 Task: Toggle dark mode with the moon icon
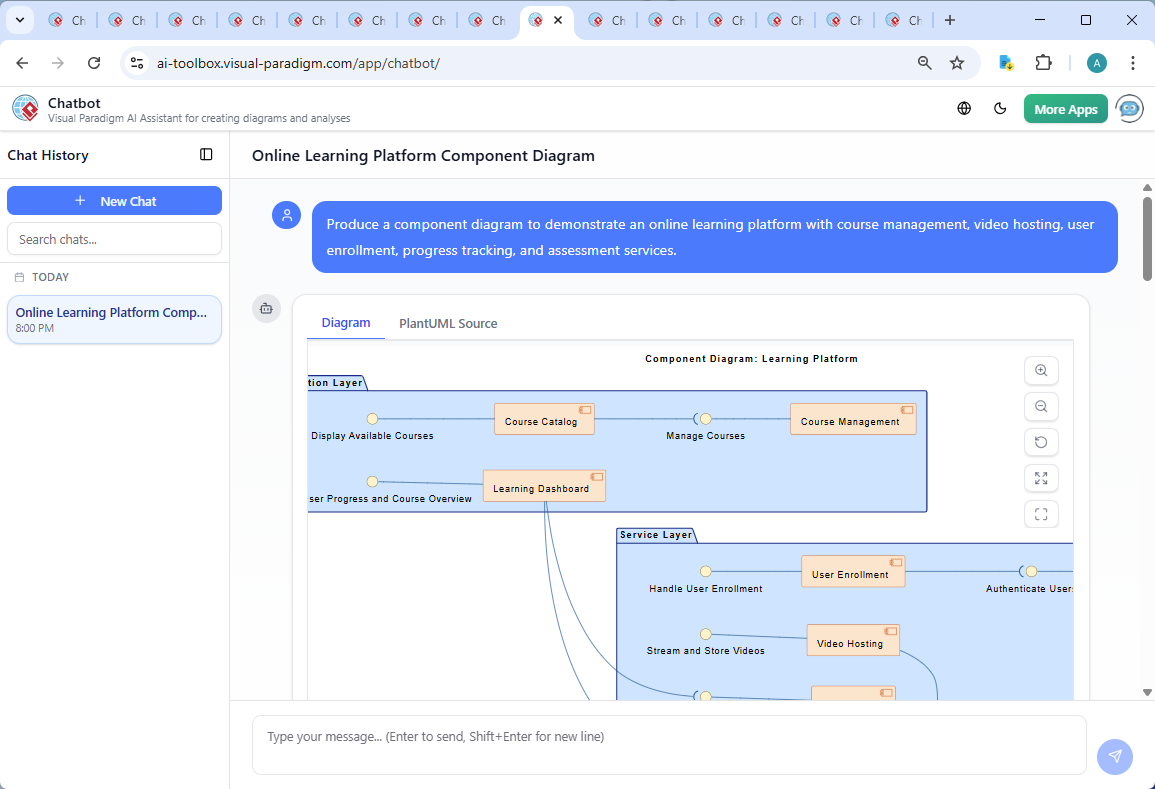1000,108
